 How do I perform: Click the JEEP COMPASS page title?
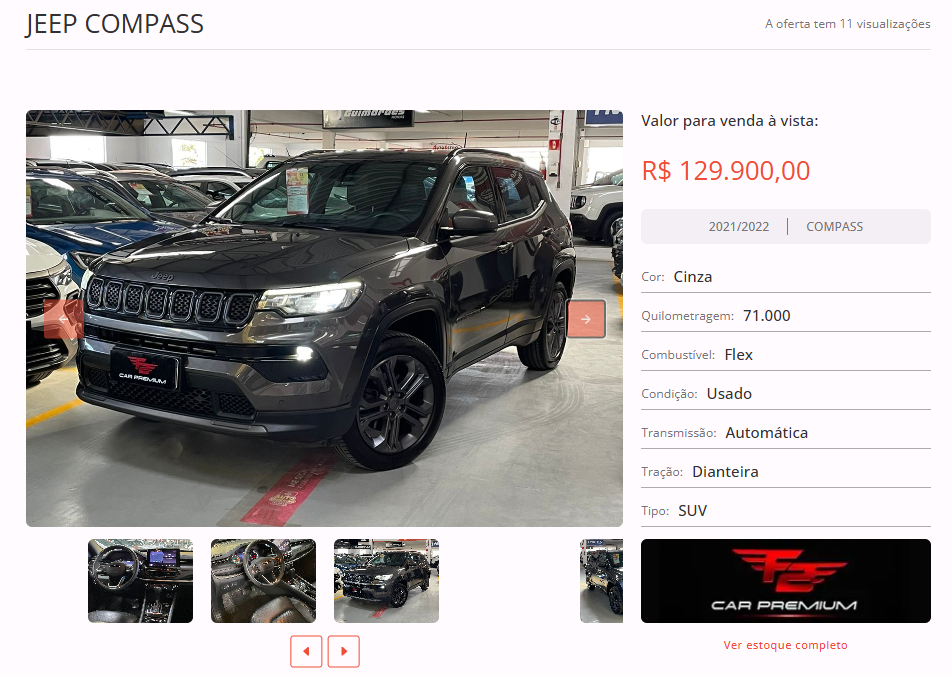click(x=115, y=24)
